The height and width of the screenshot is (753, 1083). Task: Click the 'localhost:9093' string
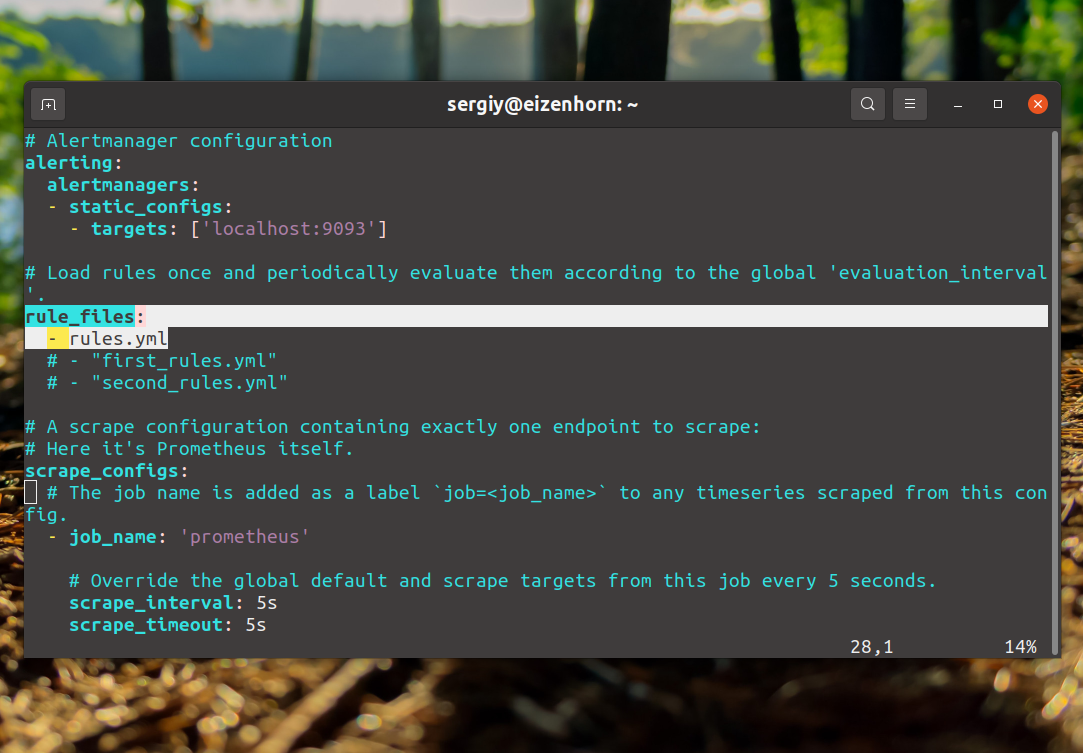click(289, 229)
